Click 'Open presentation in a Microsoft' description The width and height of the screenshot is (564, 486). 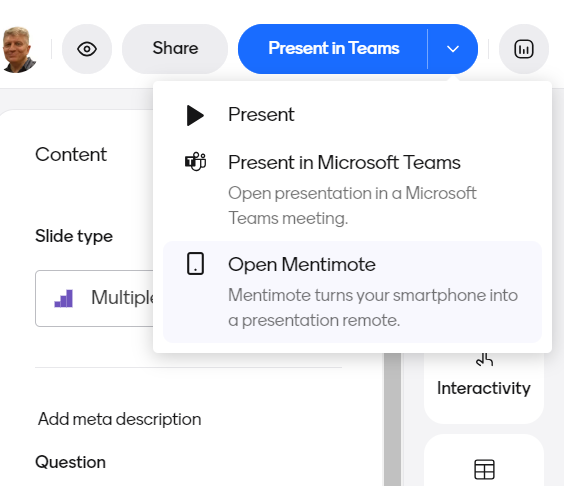coord(352,205)
